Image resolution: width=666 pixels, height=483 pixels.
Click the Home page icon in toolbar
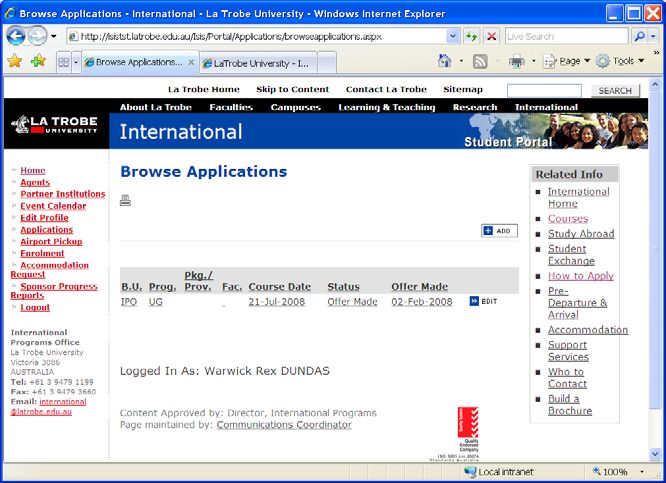(445, 61)
